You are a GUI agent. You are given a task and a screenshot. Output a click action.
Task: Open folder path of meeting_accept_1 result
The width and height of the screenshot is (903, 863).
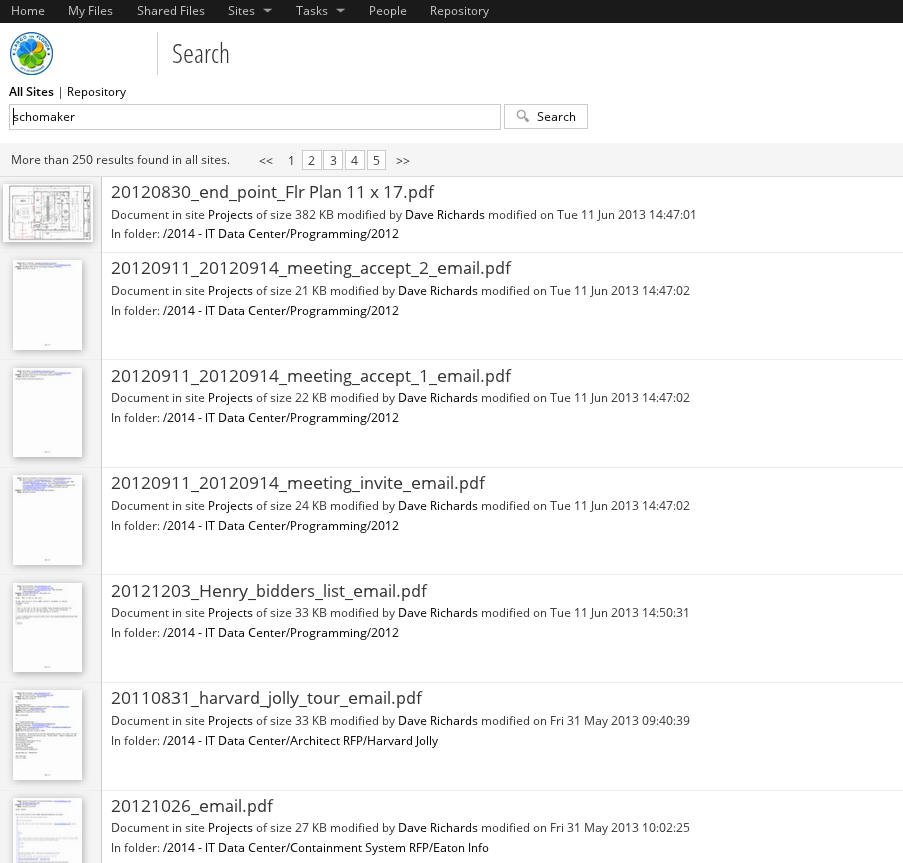(x=280, y=418)
